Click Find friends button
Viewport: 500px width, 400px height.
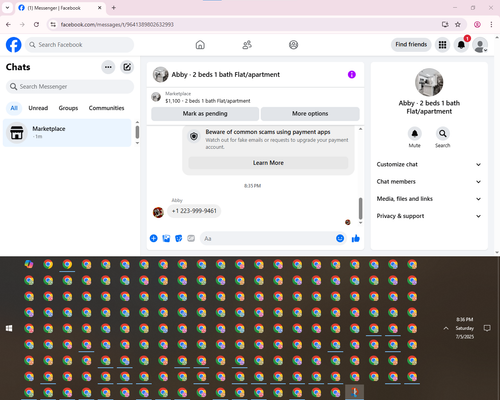[411, 45]
